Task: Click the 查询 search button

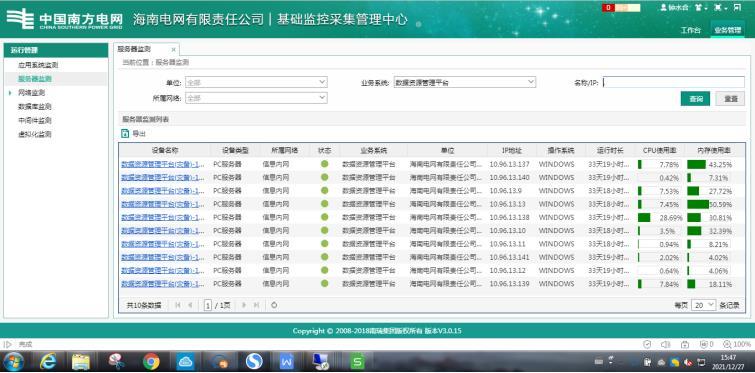Action: [x=695, y=99]
